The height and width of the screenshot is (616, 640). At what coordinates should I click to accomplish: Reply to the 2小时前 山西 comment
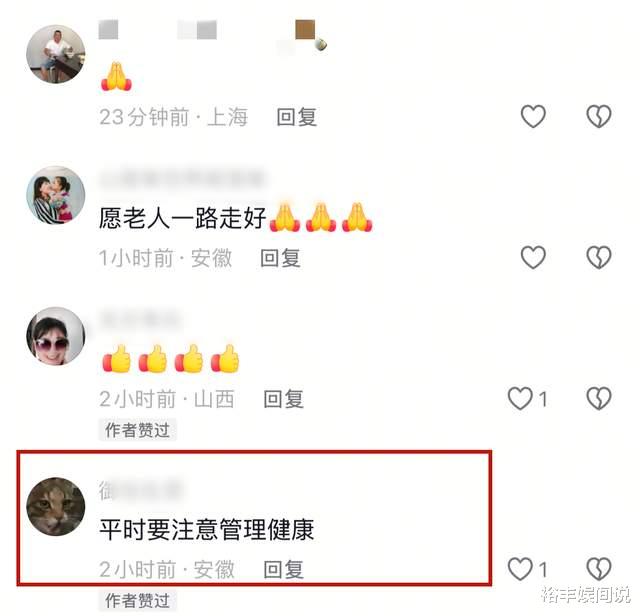(283, 399)
